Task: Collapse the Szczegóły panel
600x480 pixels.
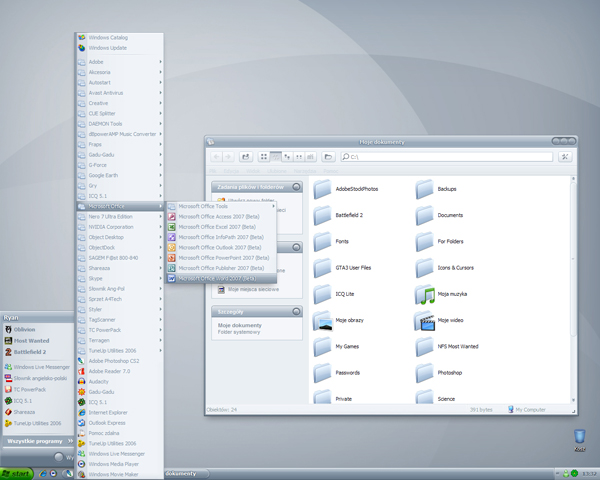Action: [296, 312]
